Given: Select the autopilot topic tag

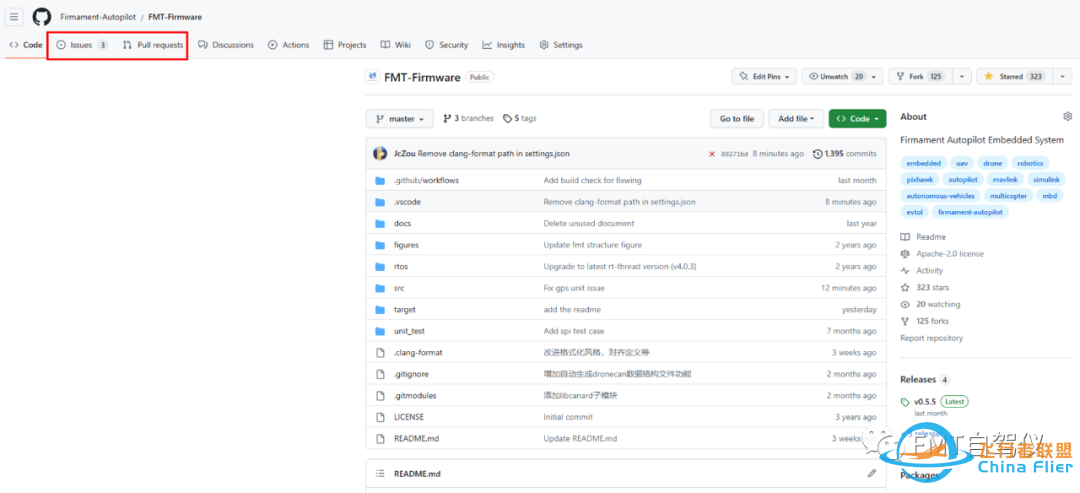Looking at the screenshot, I should pyautogui.click(x=962, y=180).
